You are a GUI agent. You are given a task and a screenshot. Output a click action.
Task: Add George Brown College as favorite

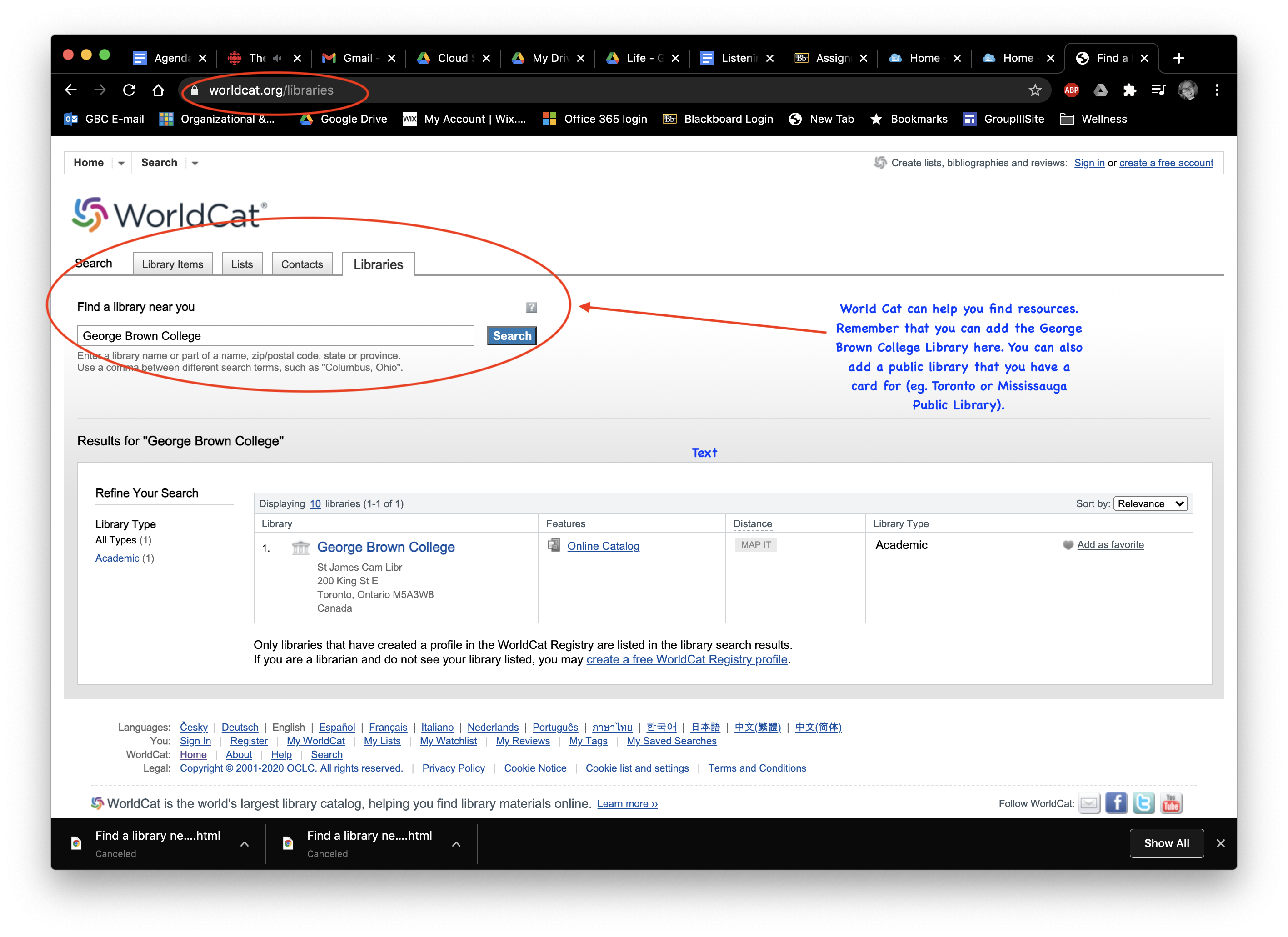tap(1110, 544)
